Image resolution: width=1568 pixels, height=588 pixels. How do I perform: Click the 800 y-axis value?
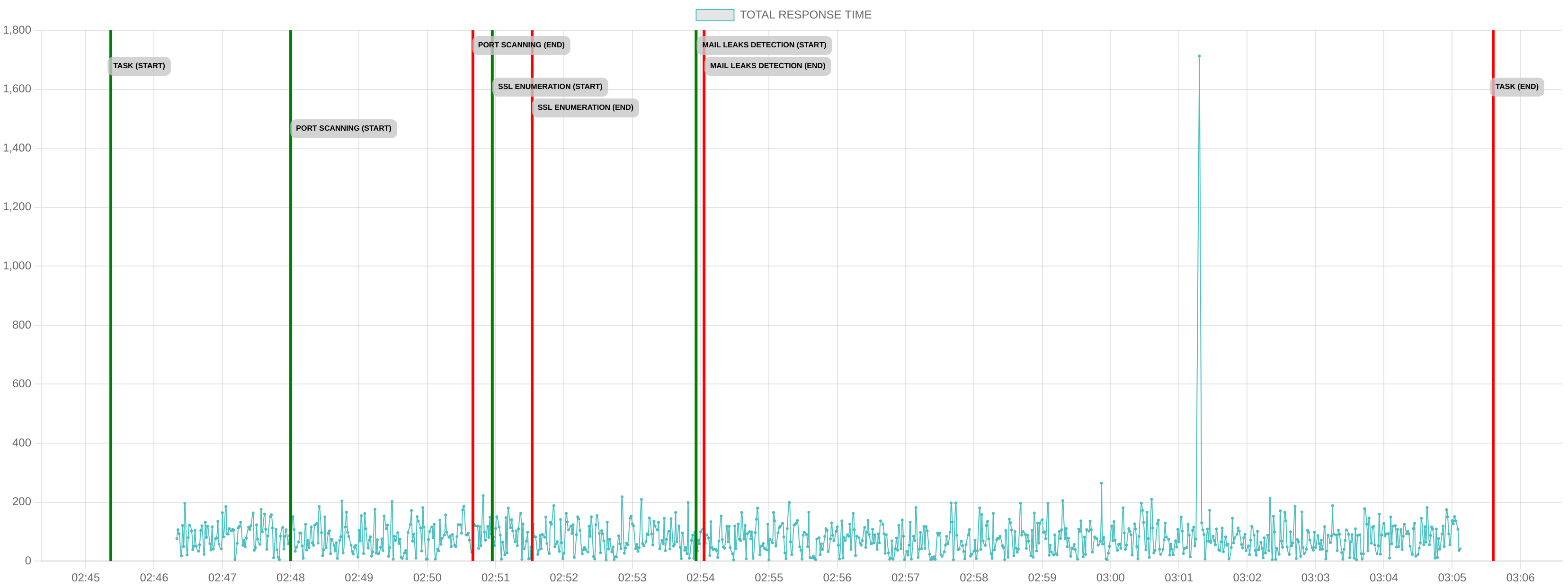tap(21, 325)
